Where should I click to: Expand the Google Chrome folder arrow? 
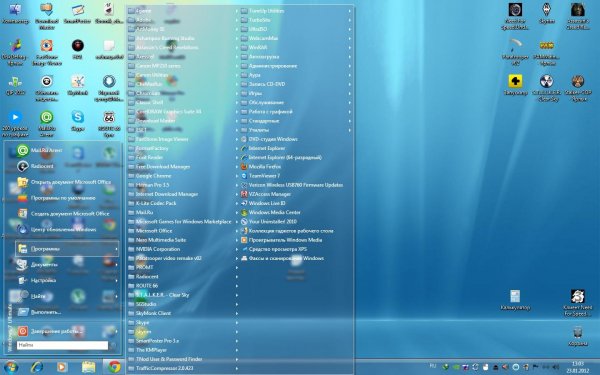coord(237,176)
